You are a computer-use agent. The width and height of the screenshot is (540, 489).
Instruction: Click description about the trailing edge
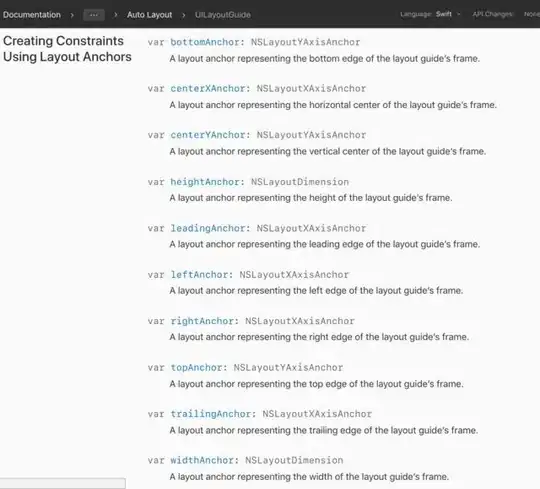click(323, 430)
